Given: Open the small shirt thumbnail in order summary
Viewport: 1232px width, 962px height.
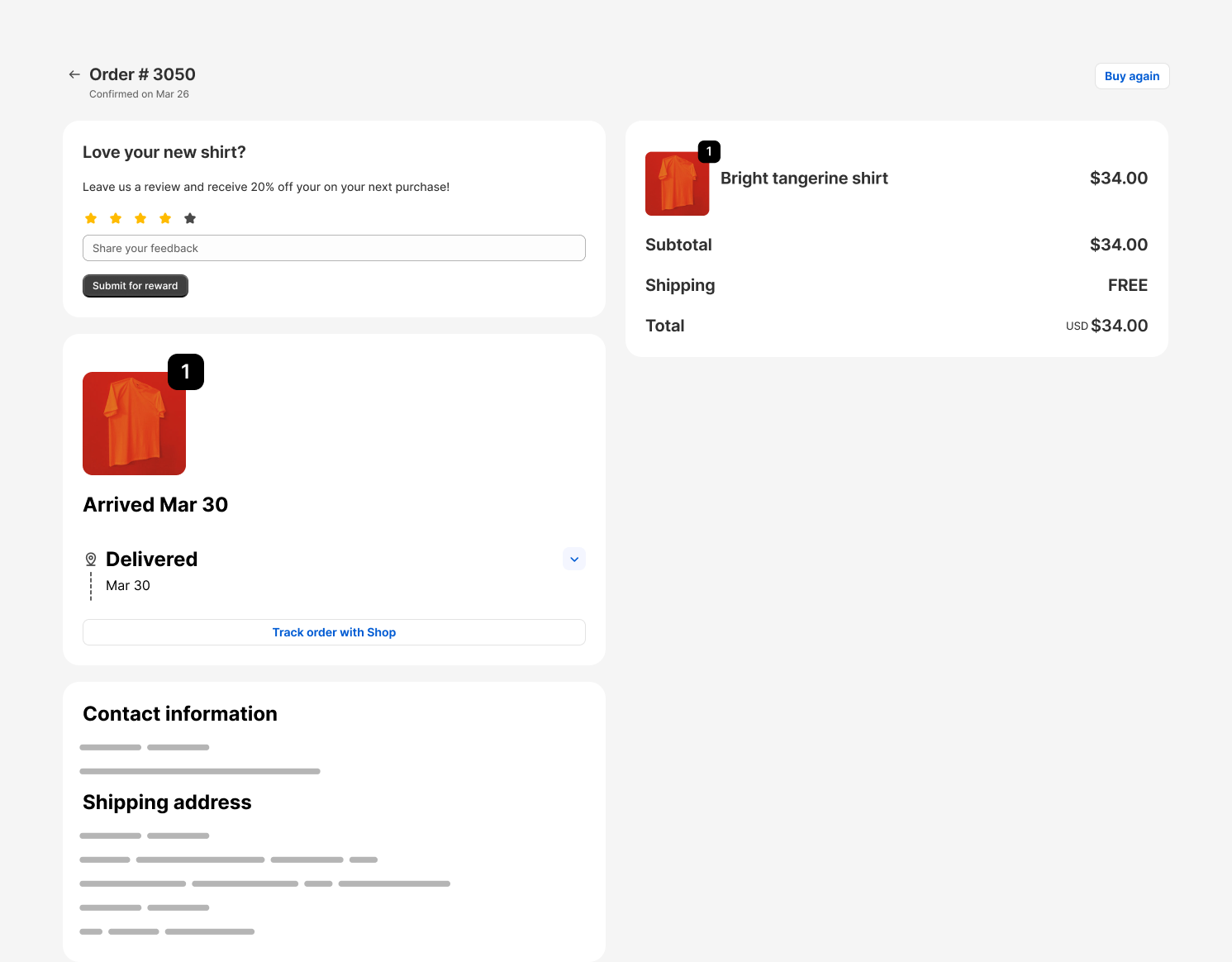Looking at the screenshot, I should [677, 183].
